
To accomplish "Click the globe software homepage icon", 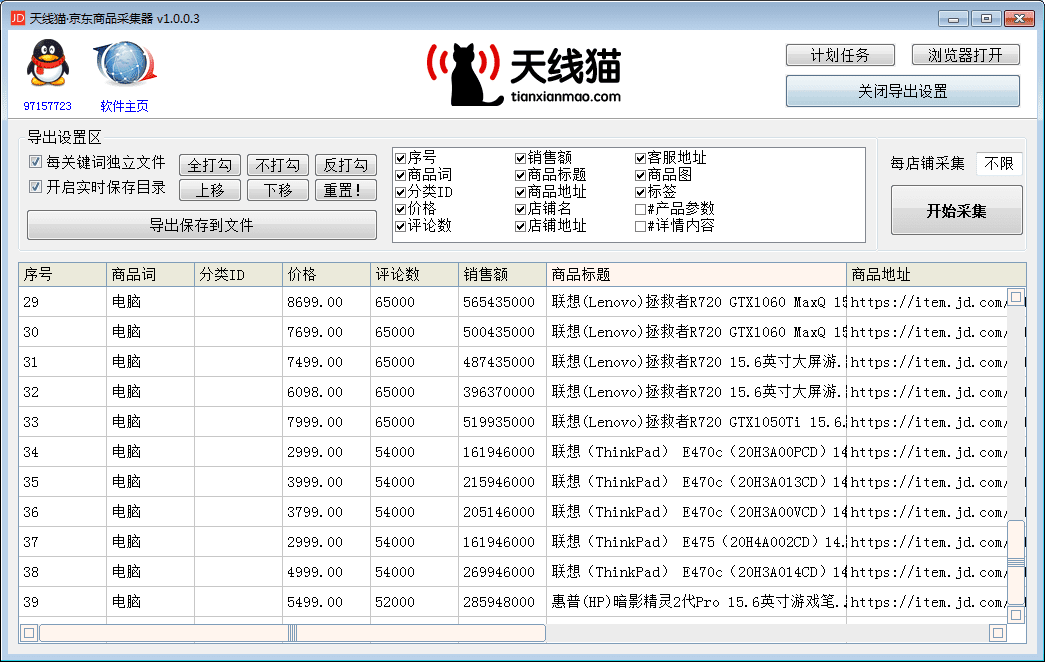I will tap(125, 63).
